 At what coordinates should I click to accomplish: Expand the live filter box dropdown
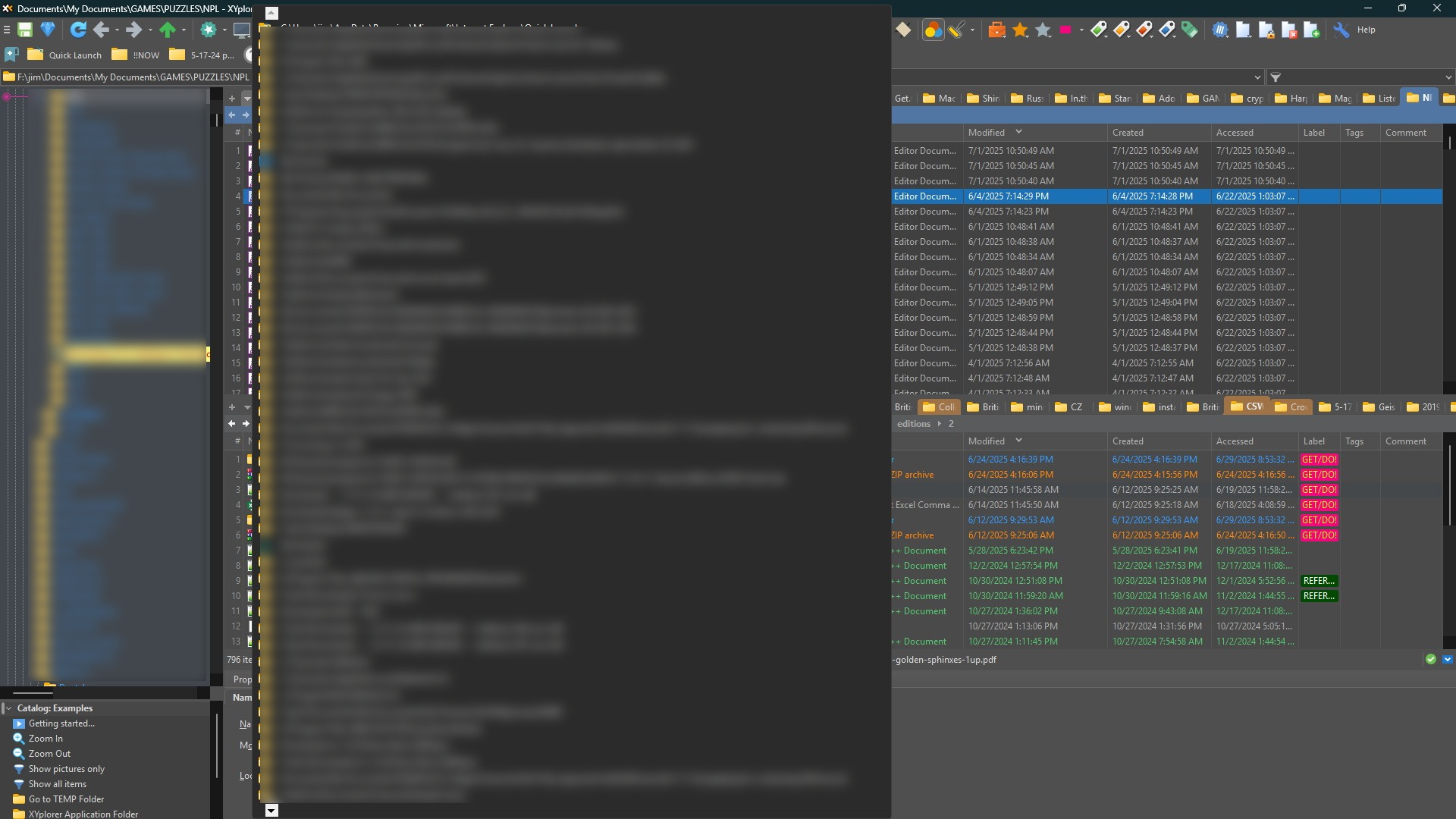[1448, 77]
